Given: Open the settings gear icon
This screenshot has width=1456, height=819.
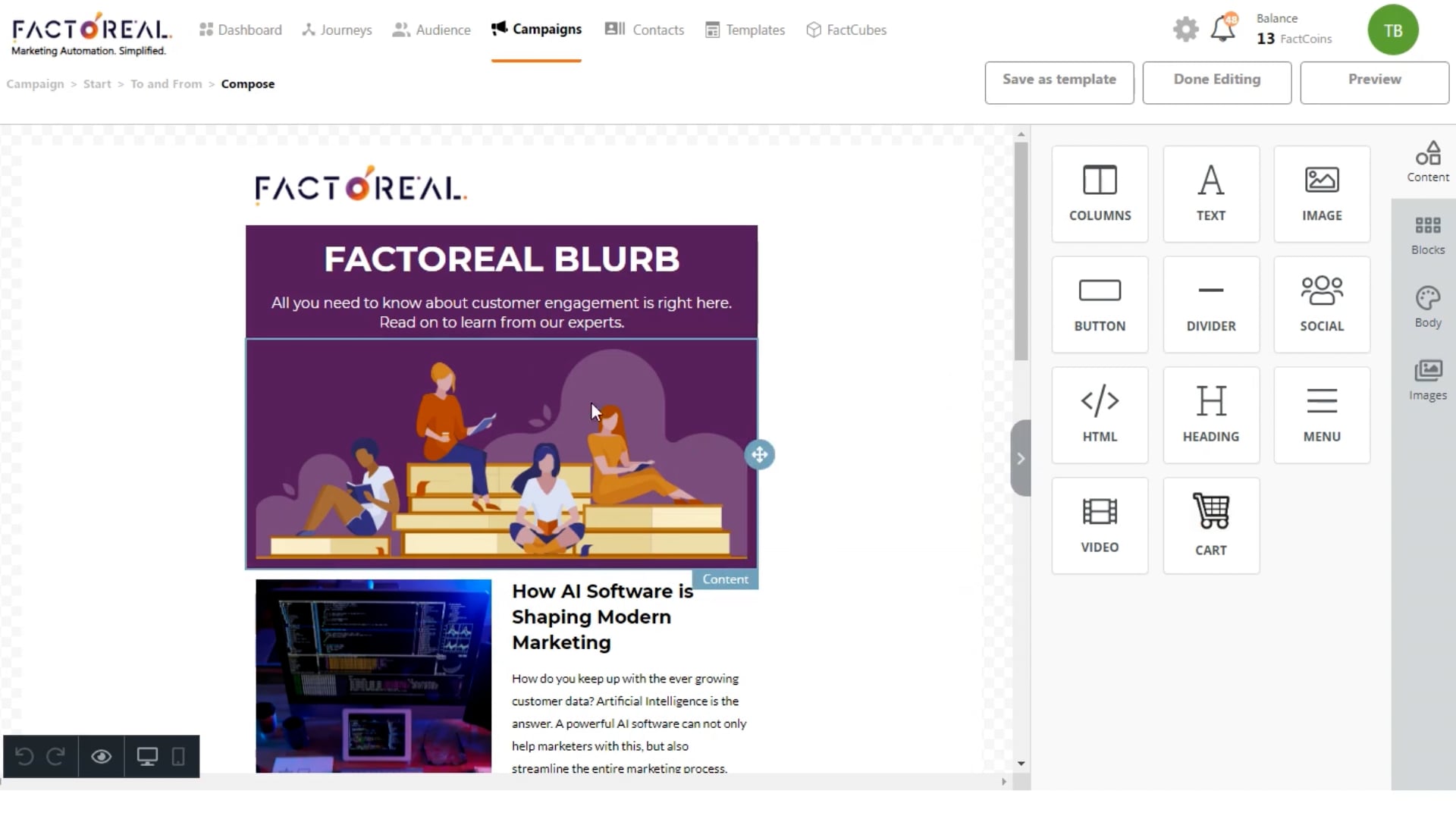Looking at the screenshot, I should (x=1185, y=30).
